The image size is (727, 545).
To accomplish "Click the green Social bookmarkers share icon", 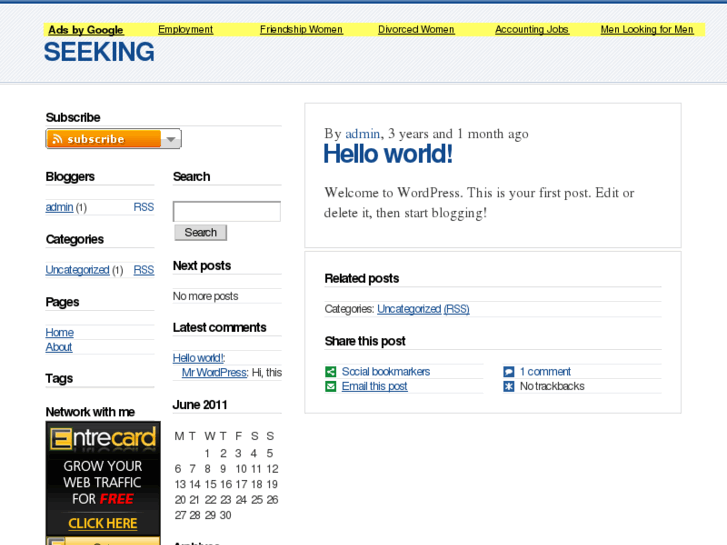I will click(331, 372).
